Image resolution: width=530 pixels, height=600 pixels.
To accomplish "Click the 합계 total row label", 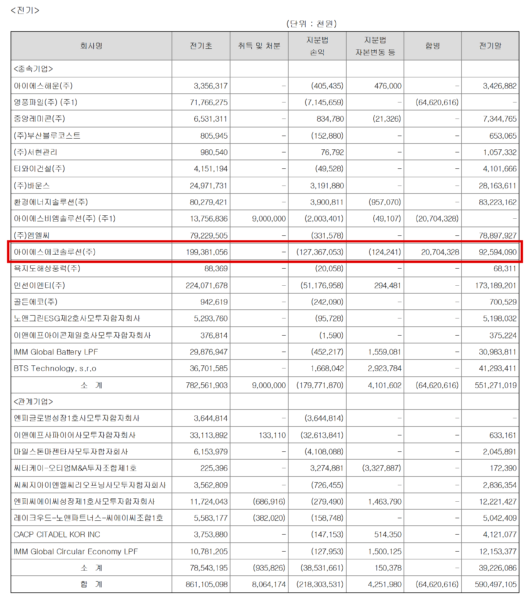I will [x=91, y=584].
